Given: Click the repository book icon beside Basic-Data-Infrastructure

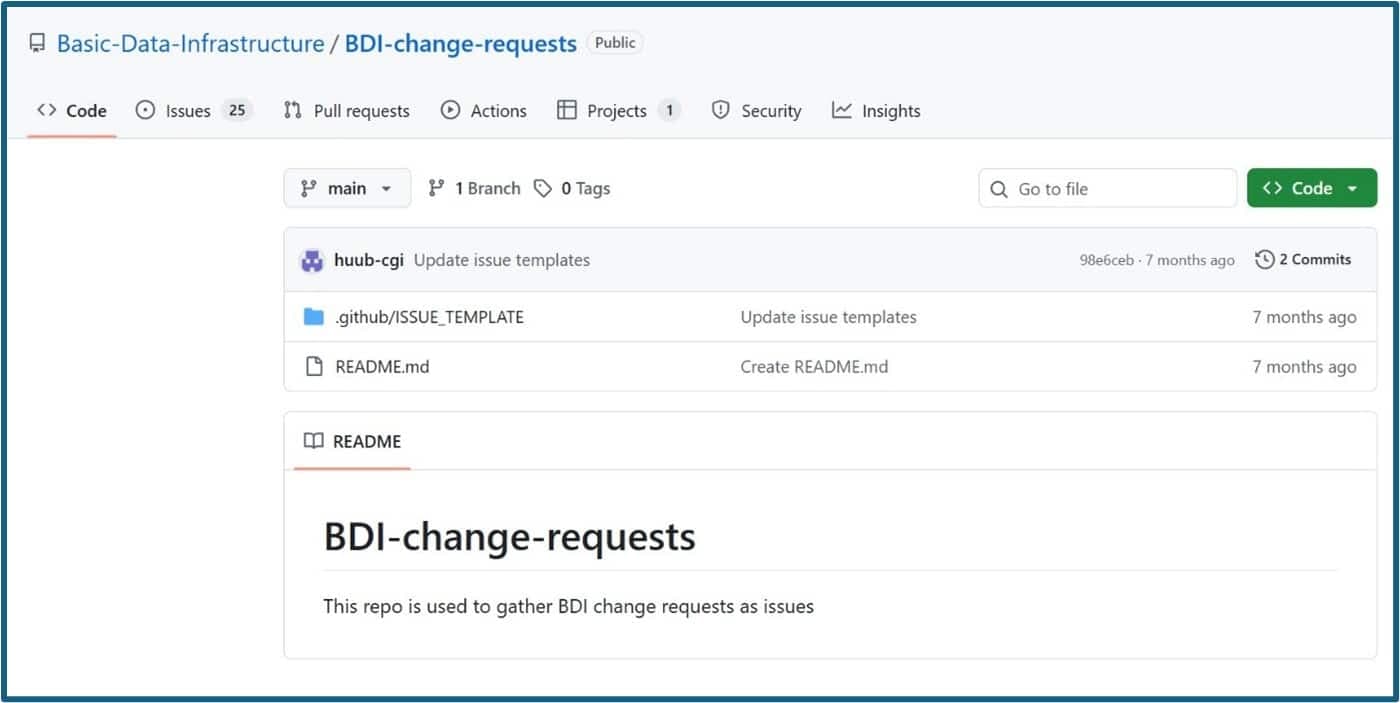Looking at the screenshot, I should (37, 44).
